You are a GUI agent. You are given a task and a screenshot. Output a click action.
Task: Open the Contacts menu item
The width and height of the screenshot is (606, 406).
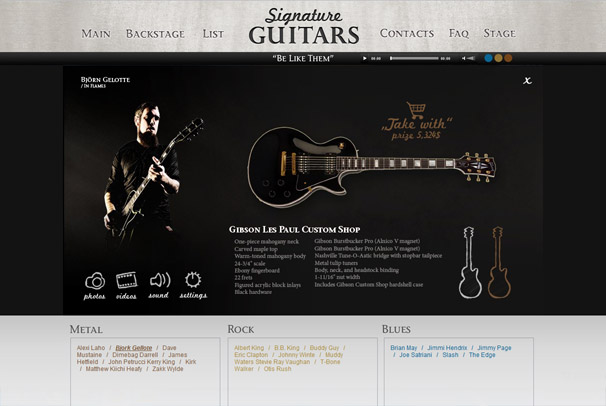tap(407, 34)
